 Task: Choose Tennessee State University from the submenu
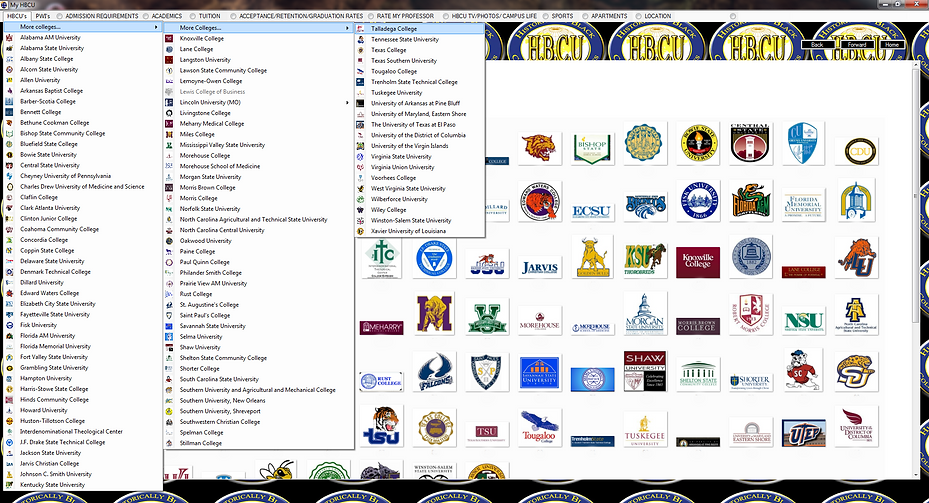(x=405, y=39)
